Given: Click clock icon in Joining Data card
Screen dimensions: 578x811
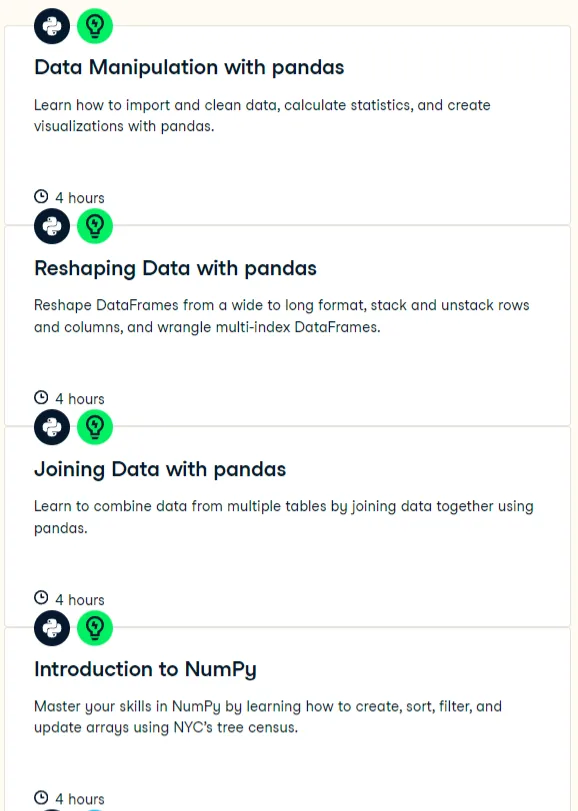Looking at the screenshot, I should click(41, 598).
